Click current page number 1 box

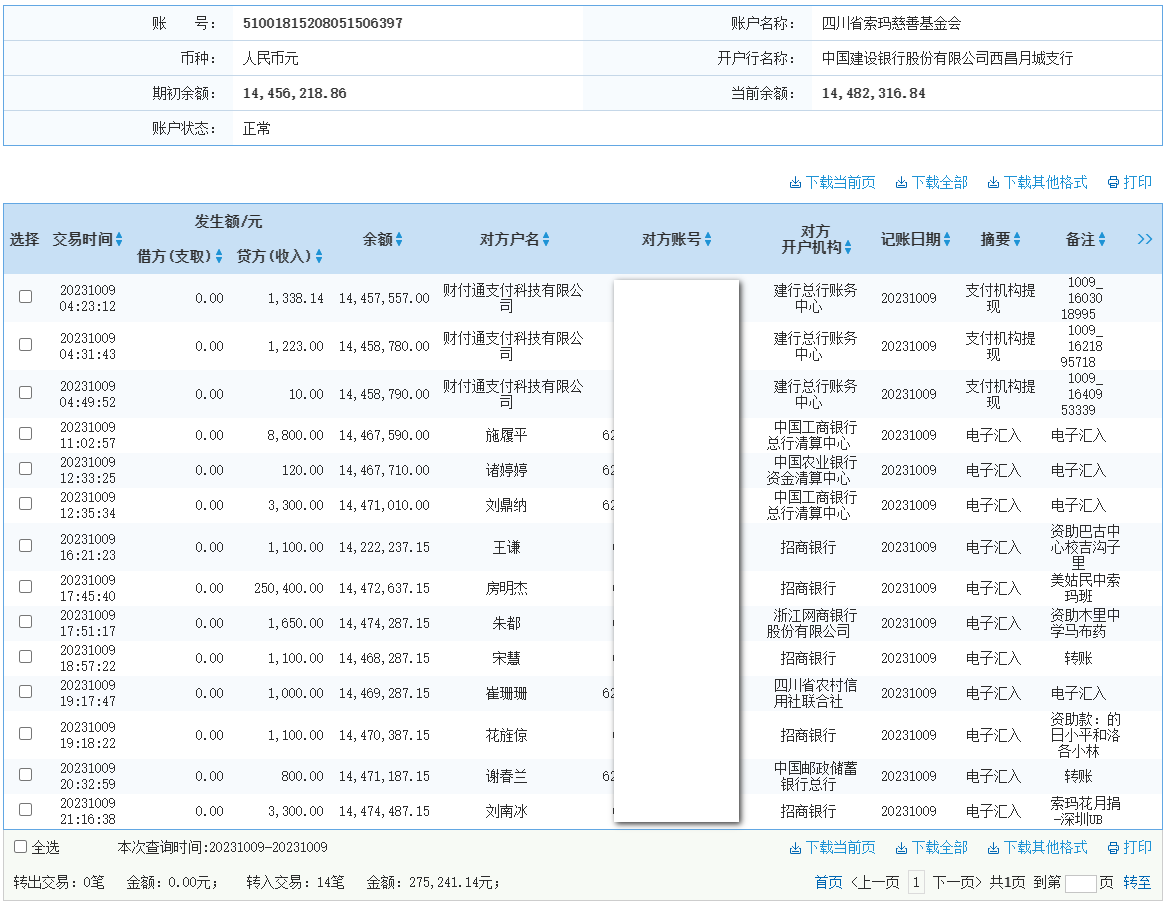(916, 882)
